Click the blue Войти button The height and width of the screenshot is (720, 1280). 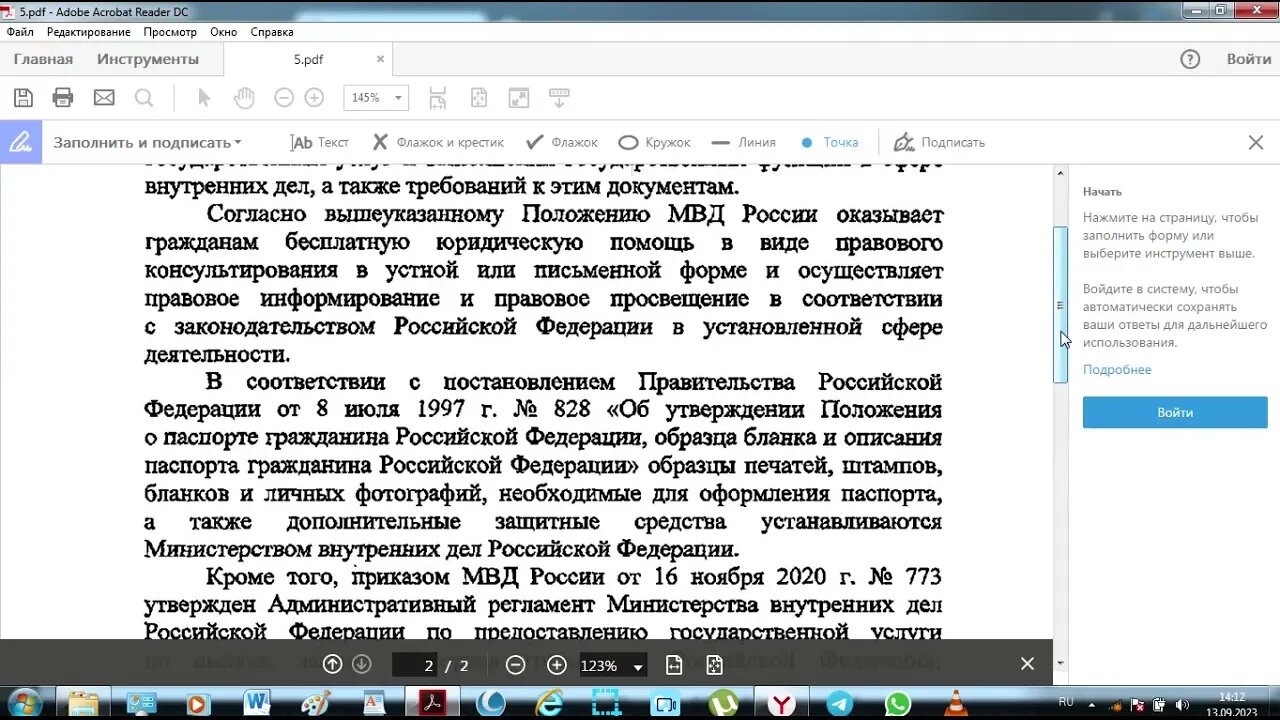pos(1175,412)
